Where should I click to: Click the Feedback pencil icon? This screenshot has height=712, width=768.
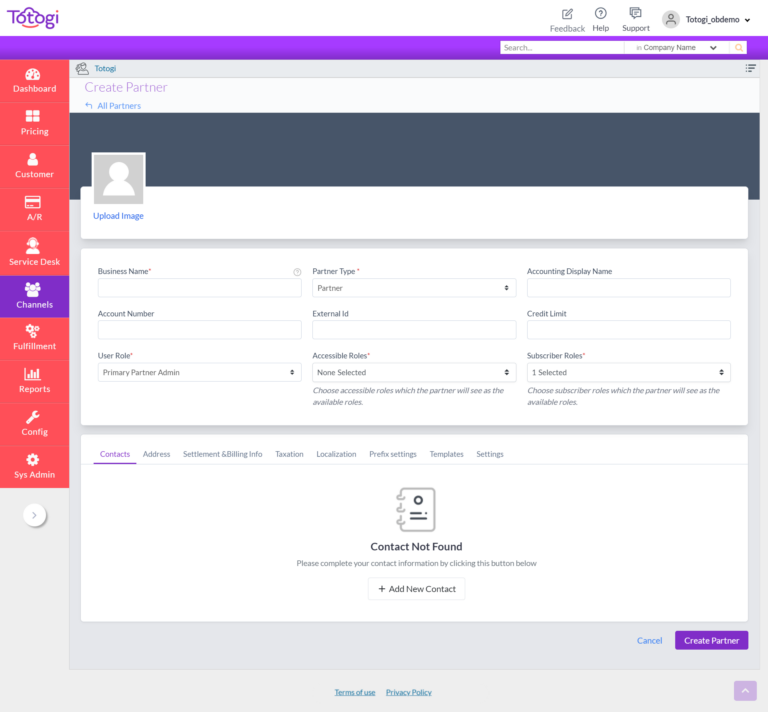coord(567,14)
